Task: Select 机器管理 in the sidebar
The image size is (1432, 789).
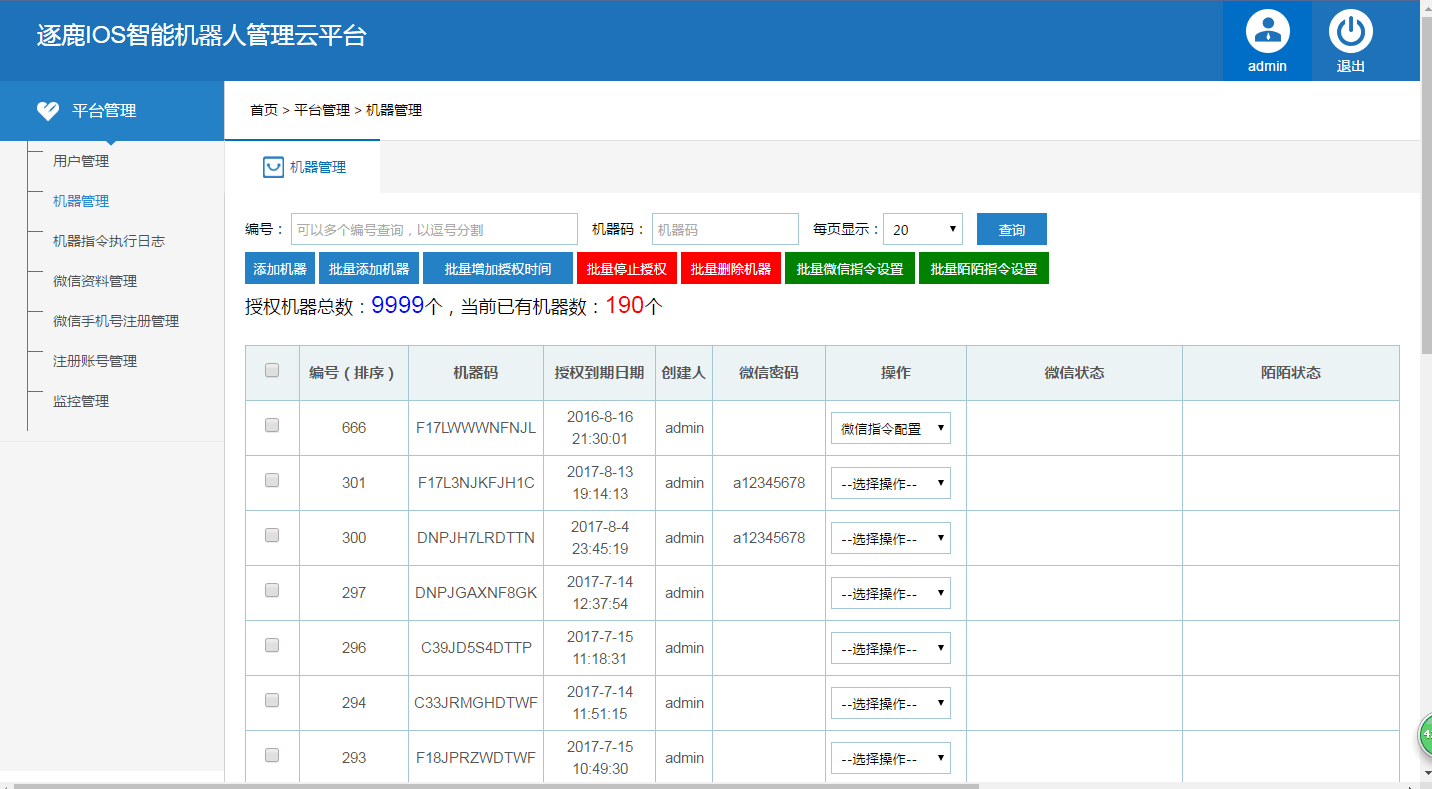Action: (x=81, y=201)
